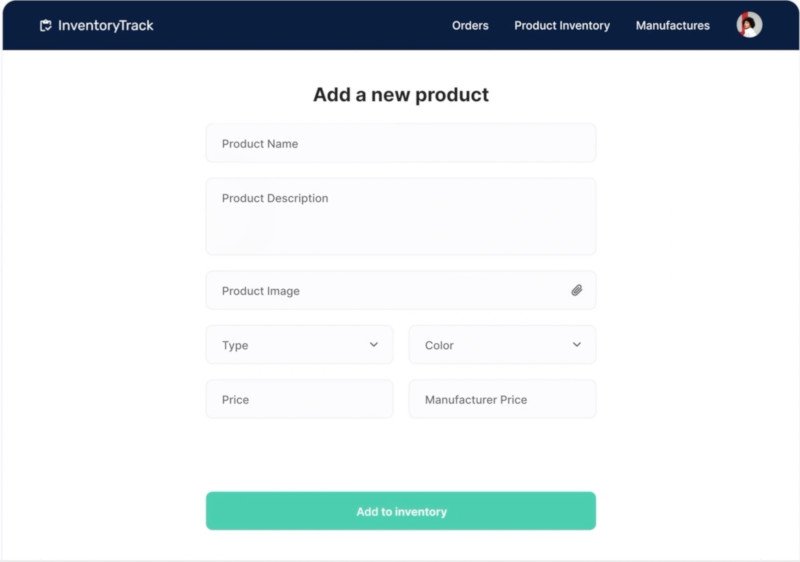Click the Product Description placeholder text
The width and height of the screenshot is (800, 562).
[x=275, y=198]
